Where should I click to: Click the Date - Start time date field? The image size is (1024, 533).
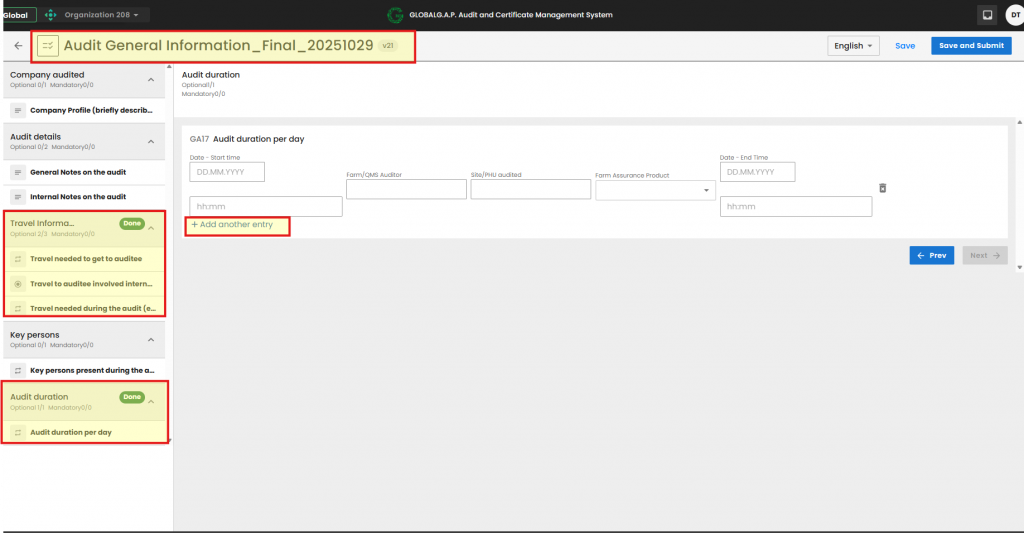(227, 172)
